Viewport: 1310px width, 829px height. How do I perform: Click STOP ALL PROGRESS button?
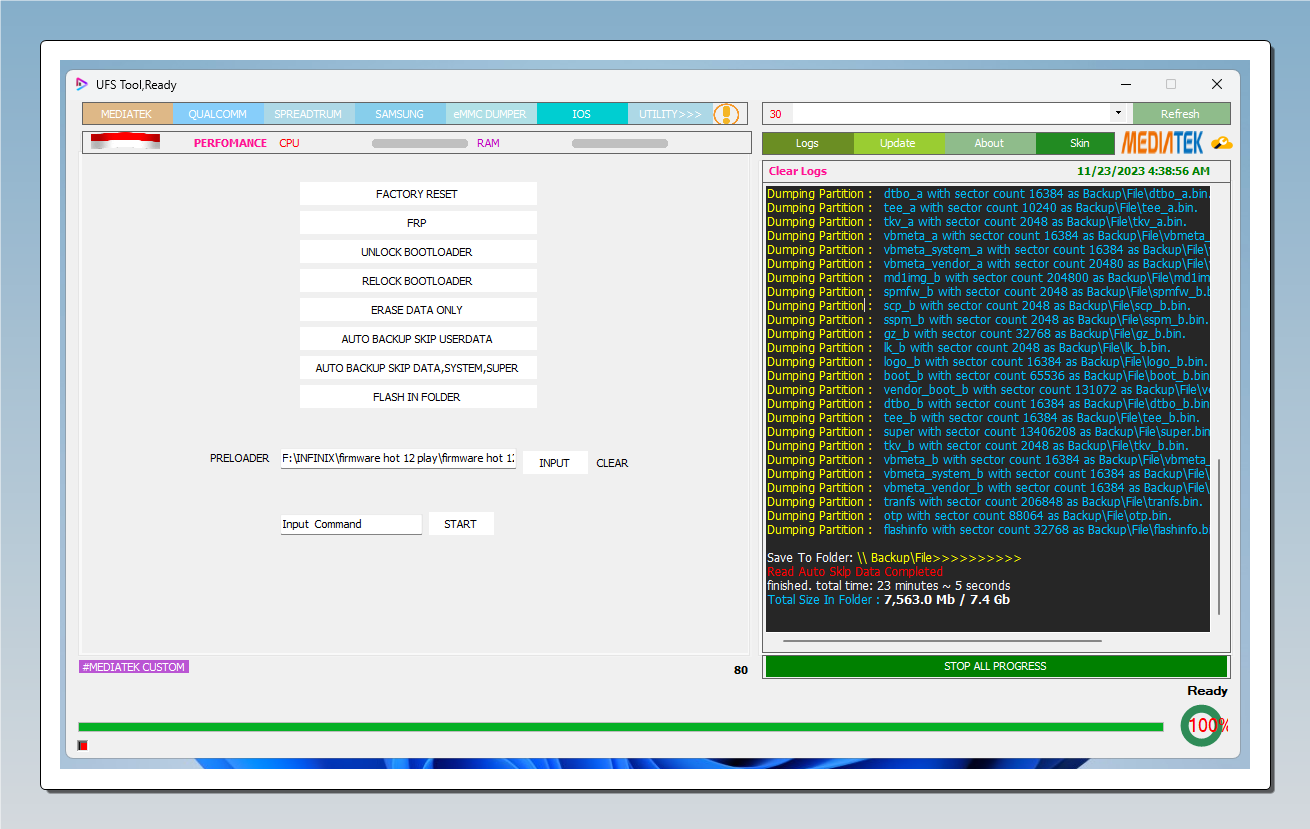coord(996,666)
